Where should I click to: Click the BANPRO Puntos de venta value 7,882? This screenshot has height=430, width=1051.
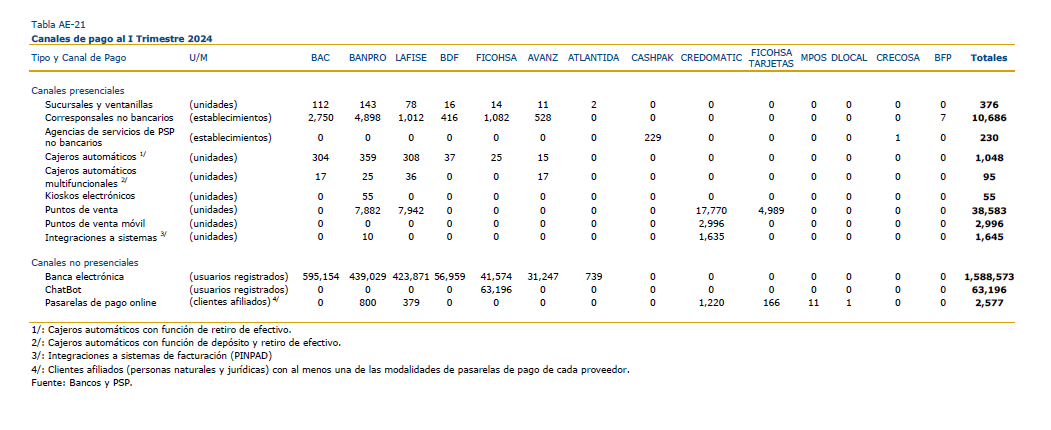367,210
